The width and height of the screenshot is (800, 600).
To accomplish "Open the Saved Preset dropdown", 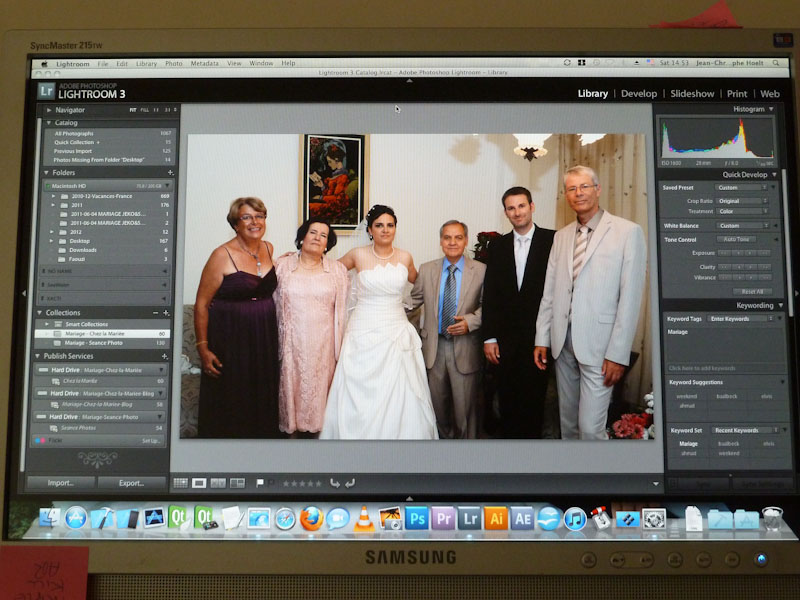I will (742, 188).
